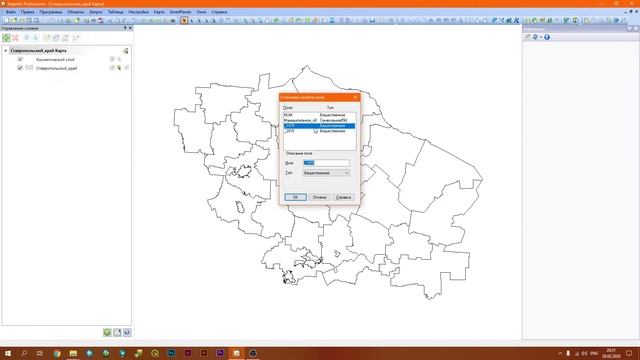
Task: Toggle editable icon for Косметический слой
Action: tap(112, 59)
